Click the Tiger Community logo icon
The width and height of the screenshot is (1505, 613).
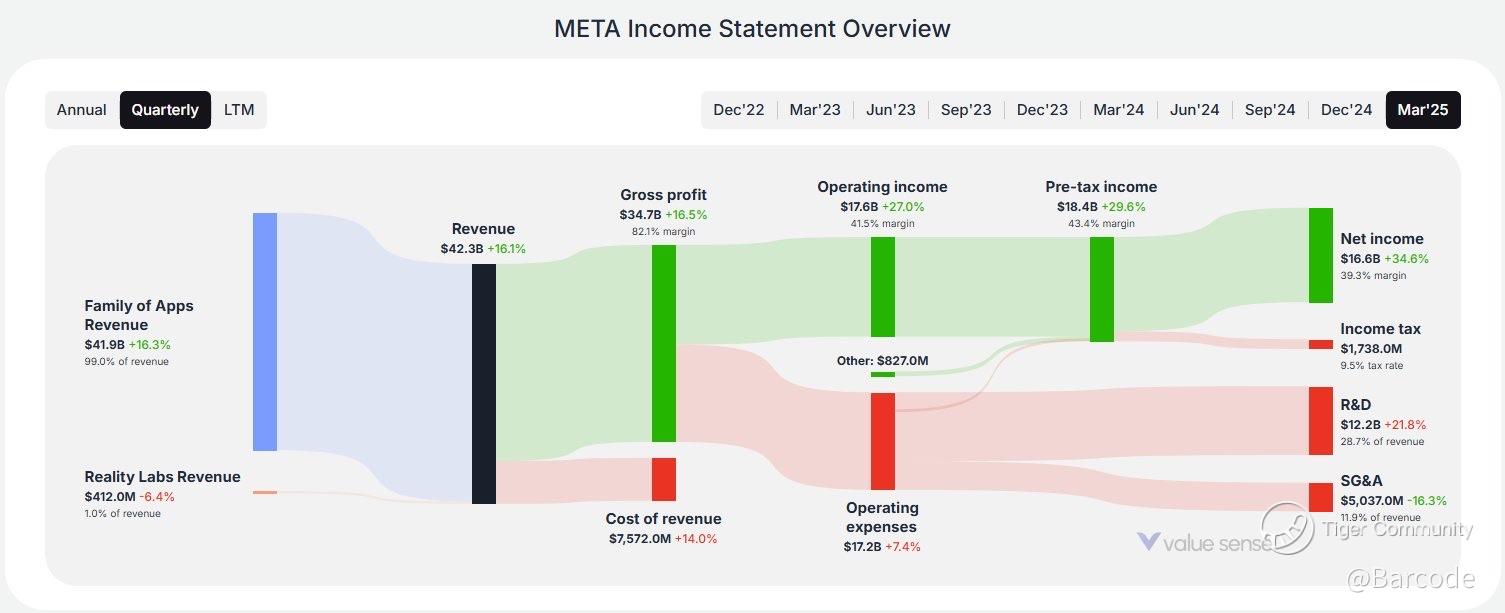click(x=1287, y=528)
